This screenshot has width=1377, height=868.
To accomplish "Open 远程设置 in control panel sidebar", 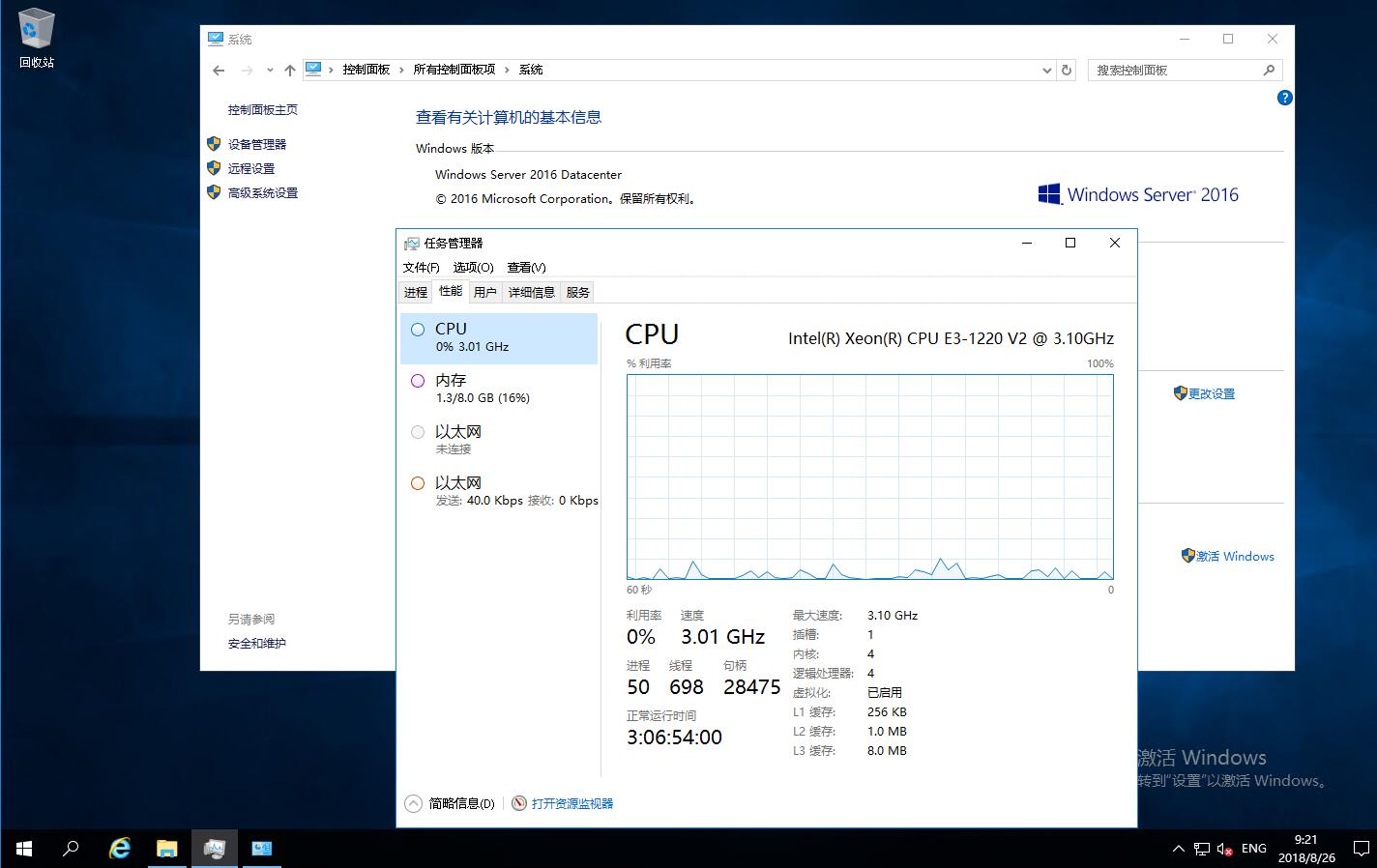I will coord(251,168).
